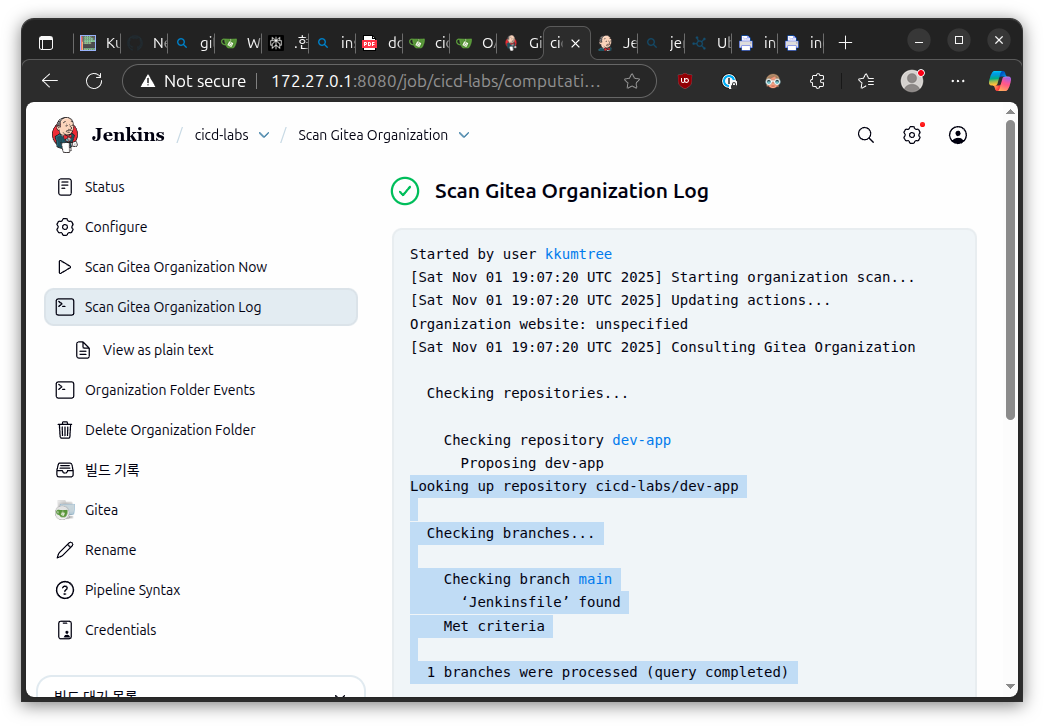Open Jenkins user account icon in header
Viewport: 1044px width, 726px height.
(x=957, y=135)
